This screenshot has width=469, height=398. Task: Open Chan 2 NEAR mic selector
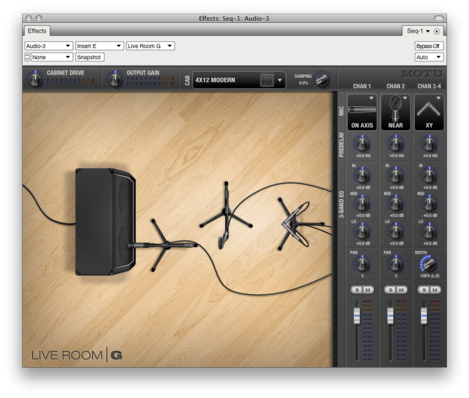(396, 112)
